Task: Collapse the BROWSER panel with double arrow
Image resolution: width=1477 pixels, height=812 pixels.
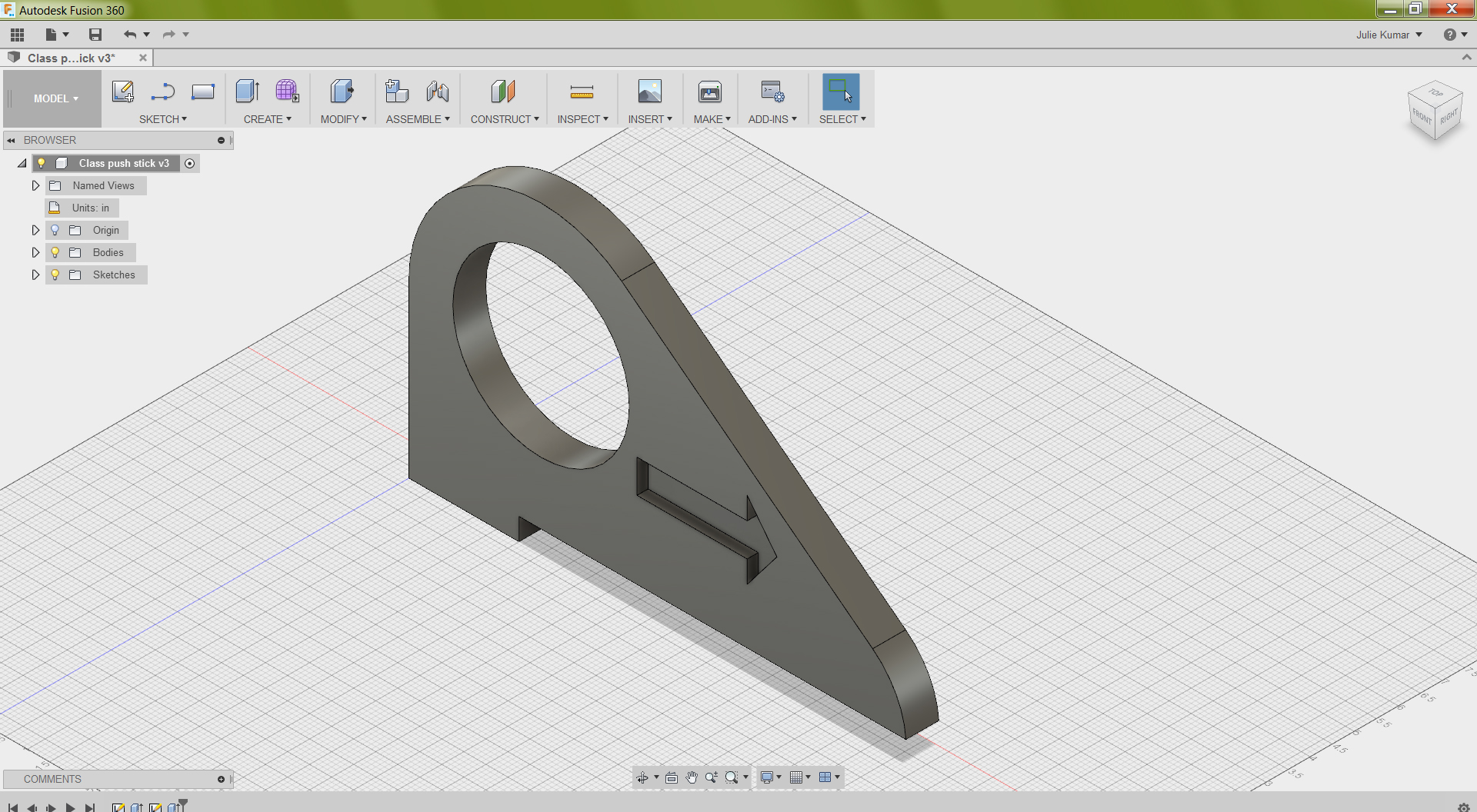Action: 12,141
